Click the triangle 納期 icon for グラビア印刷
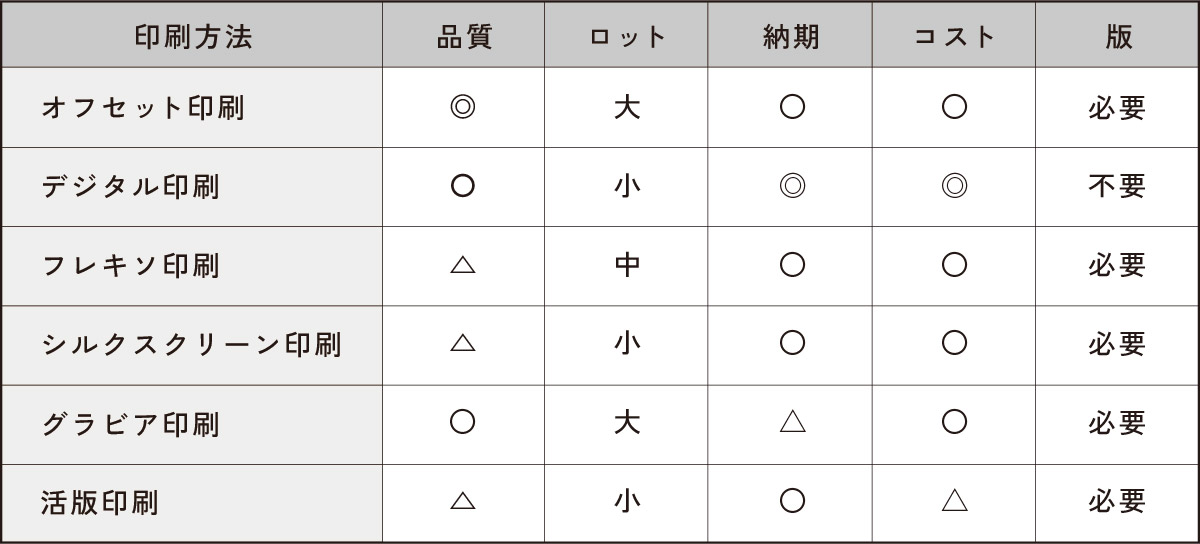The width and height of the screenshot is (1200, 544). pos(792,422)
